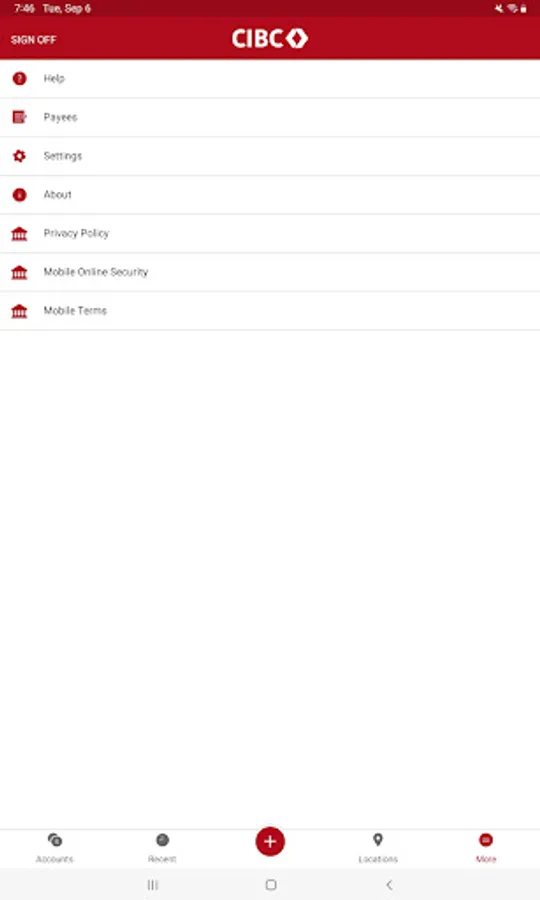Open the Help menu entry
This screenshot has width=540, height=900.
point(270,79)
